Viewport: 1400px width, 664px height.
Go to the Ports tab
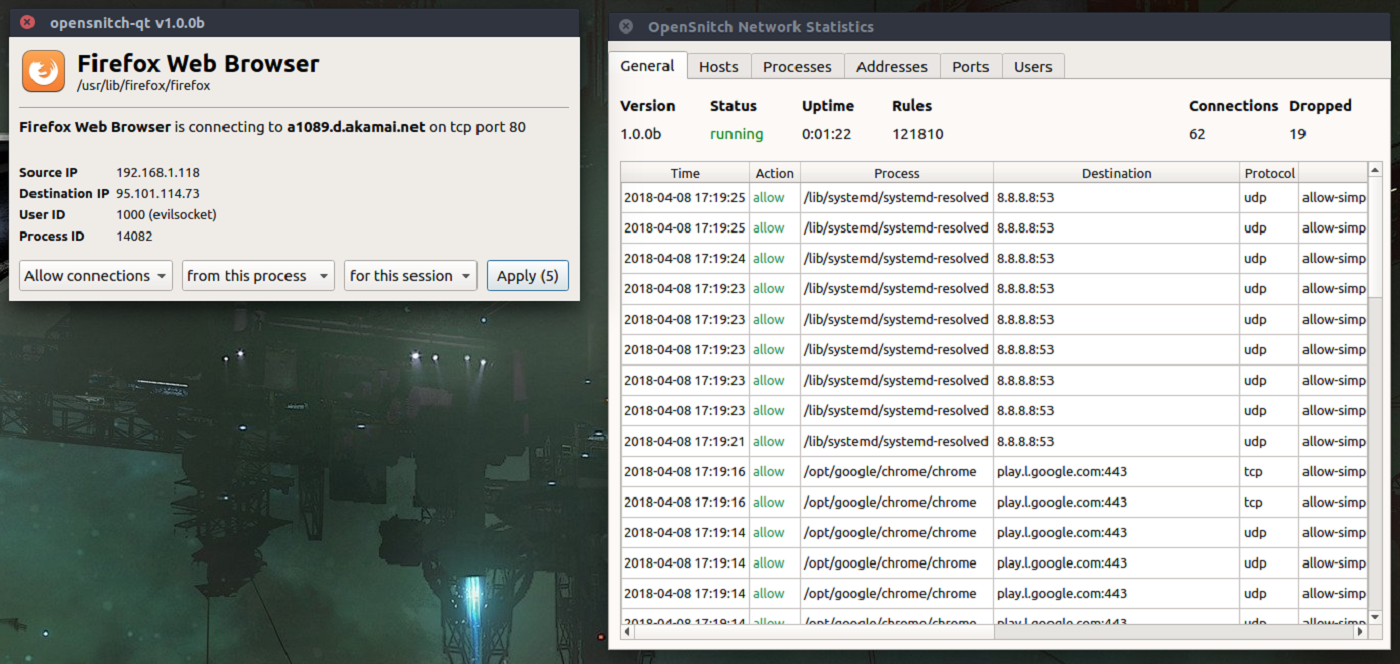(x=970, y=67)
